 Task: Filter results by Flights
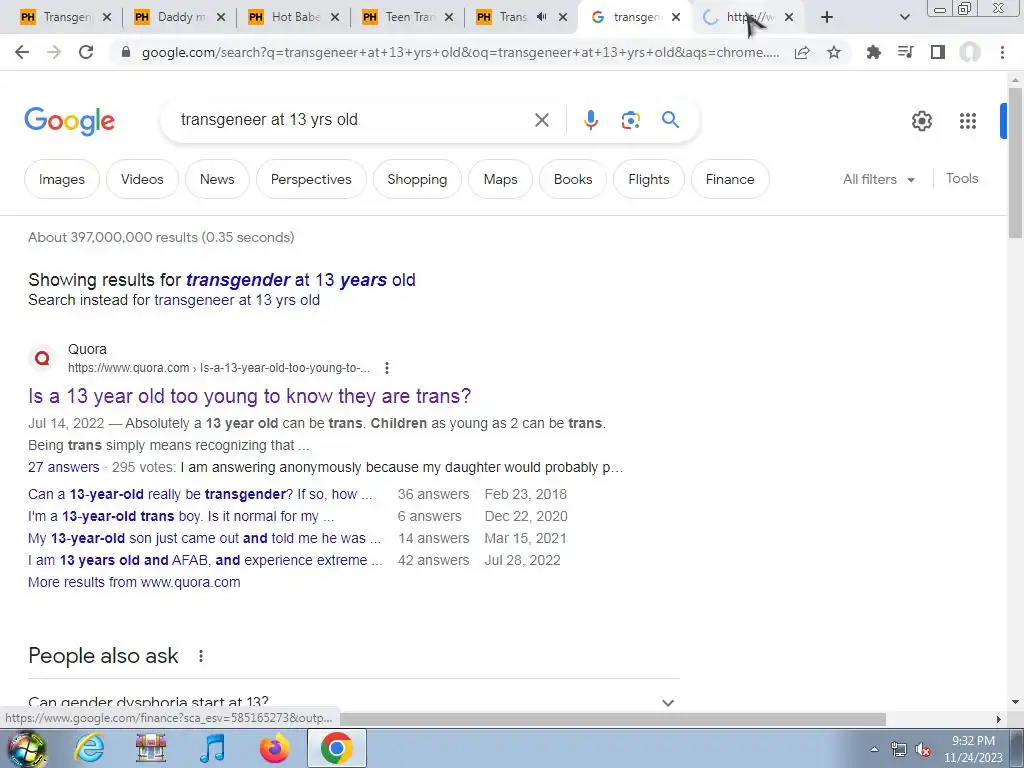[x=648, y=179]
